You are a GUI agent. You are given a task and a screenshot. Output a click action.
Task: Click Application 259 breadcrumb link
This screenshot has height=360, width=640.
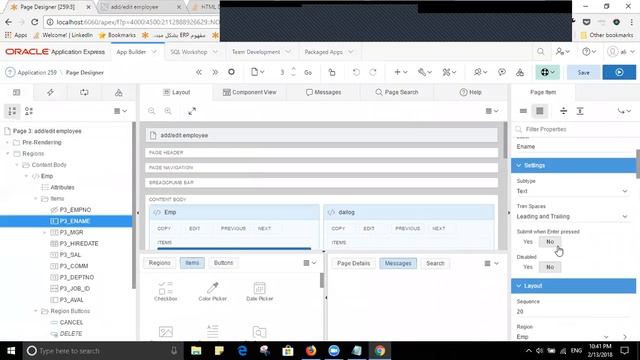(37, 73)
